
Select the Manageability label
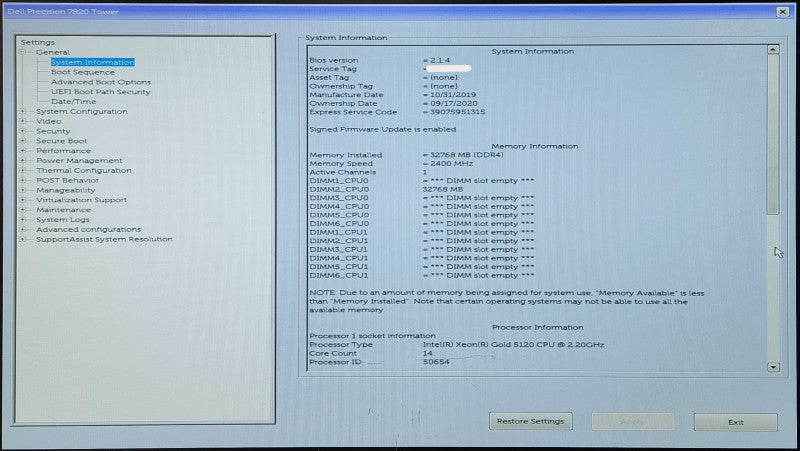(x=65, y=190)
